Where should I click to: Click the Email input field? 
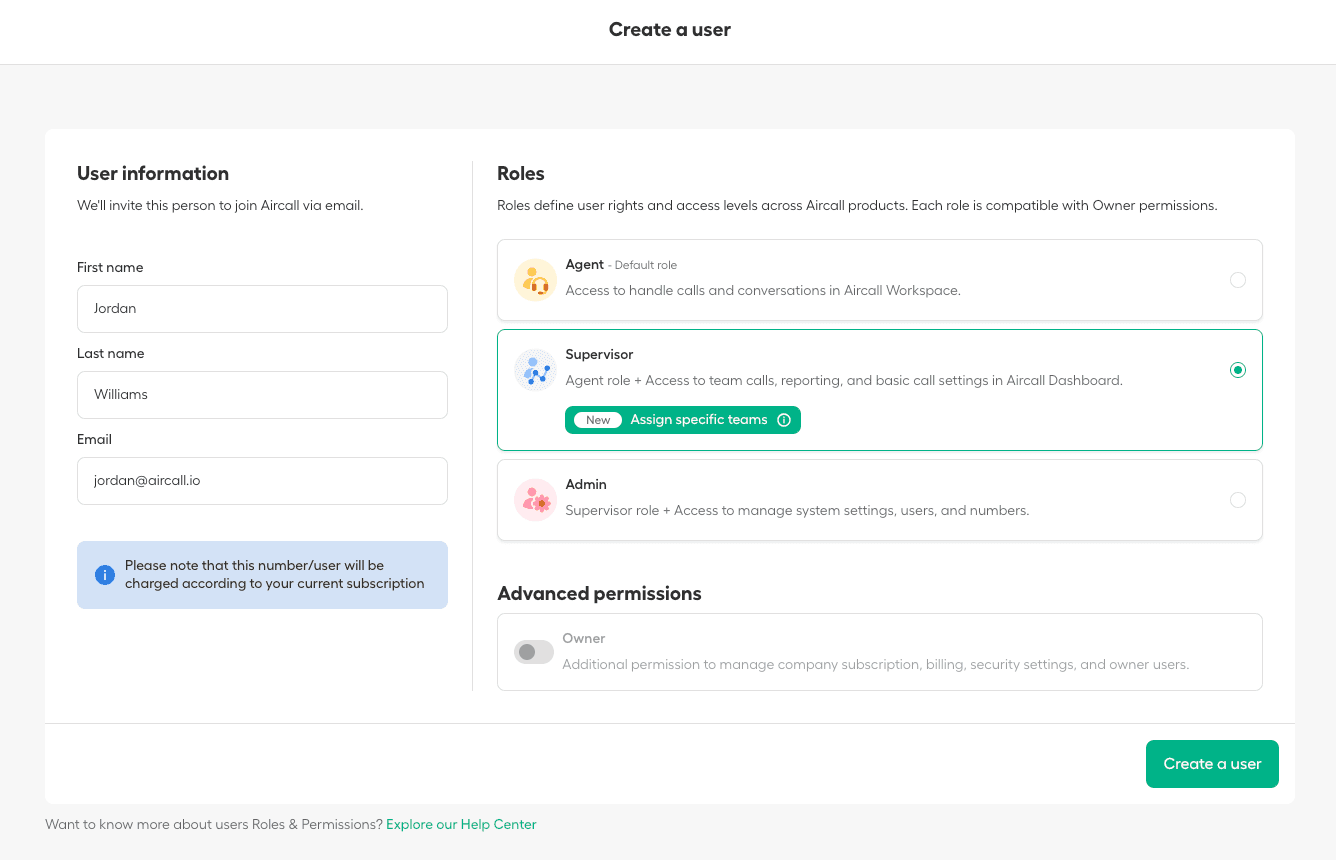click(262, 480)
